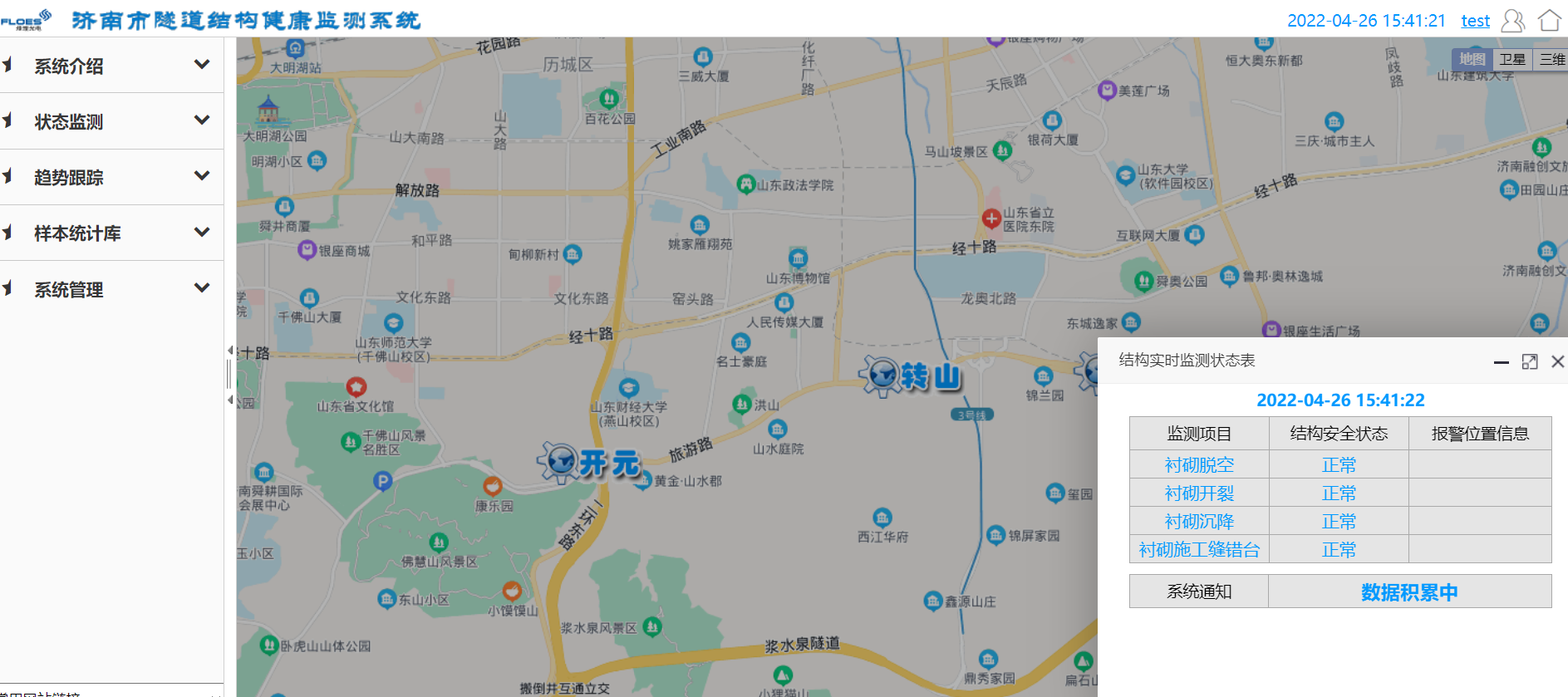1568x697 pixels.
Task: Open the 衬砌施工缝错台 monitoring item
Action: coord(1199,549)
